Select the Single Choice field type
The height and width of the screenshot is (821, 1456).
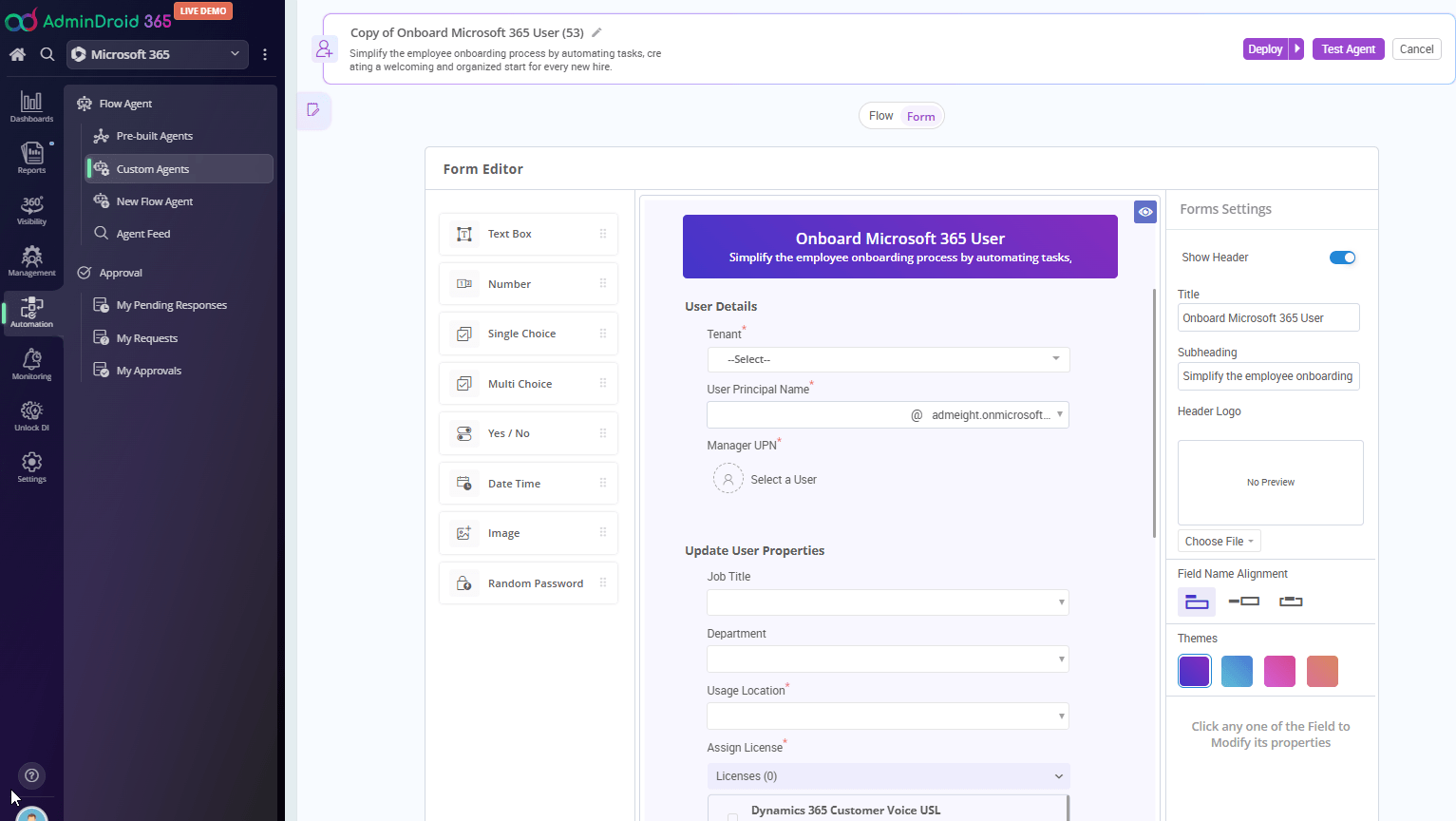(528, 334)
